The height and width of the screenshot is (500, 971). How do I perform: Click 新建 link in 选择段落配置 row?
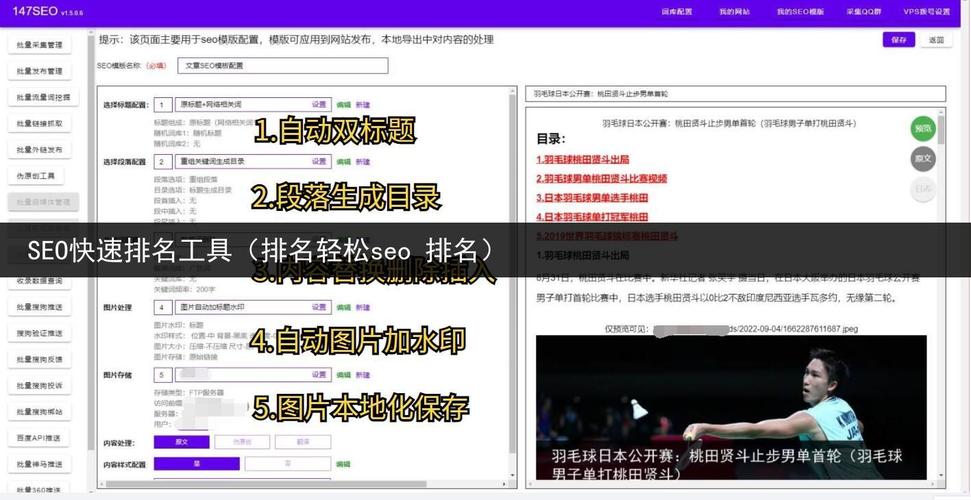click(x=363, y=162)
